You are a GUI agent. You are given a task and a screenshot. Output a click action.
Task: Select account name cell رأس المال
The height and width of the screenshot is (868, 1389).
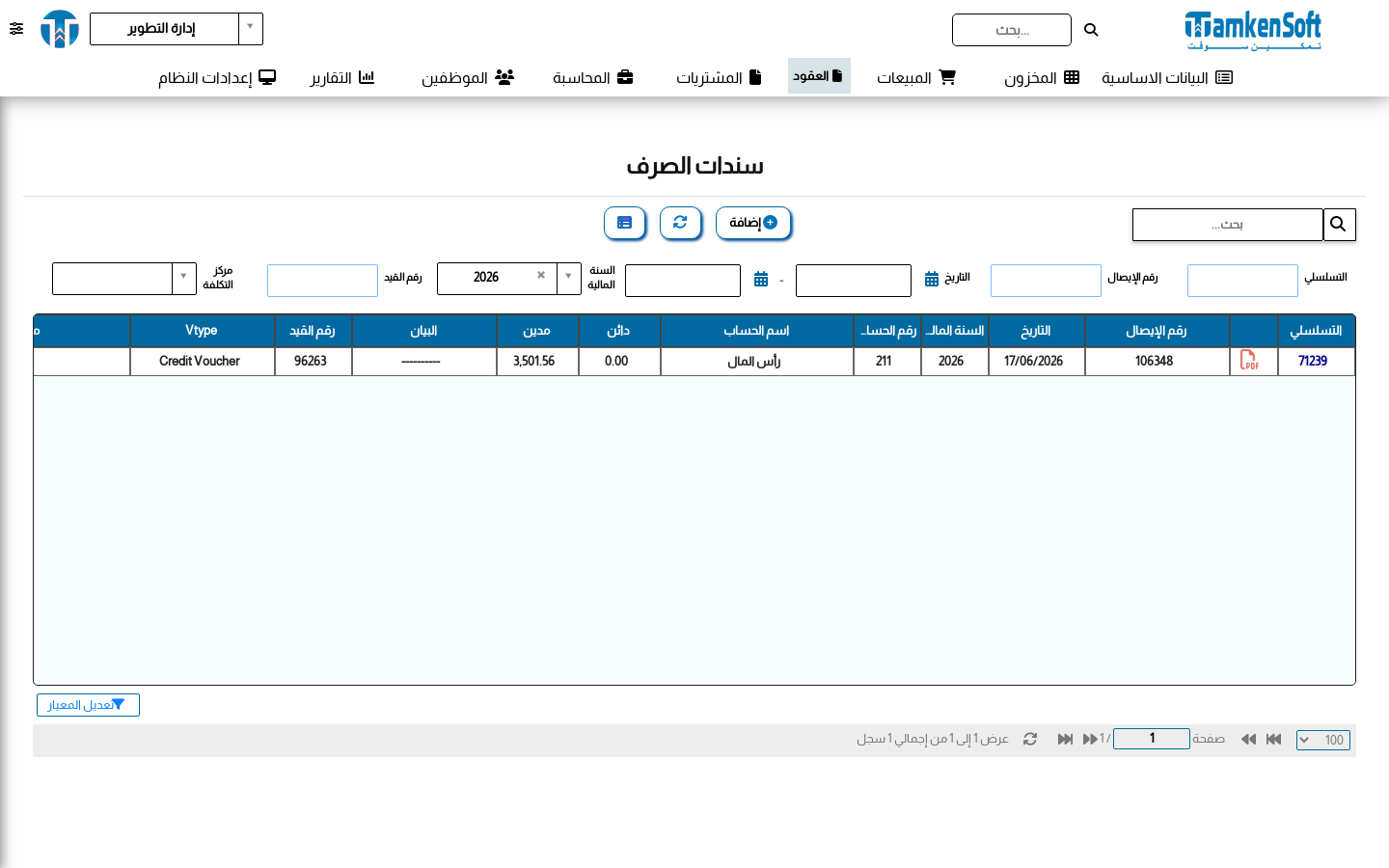pos(756,361)
